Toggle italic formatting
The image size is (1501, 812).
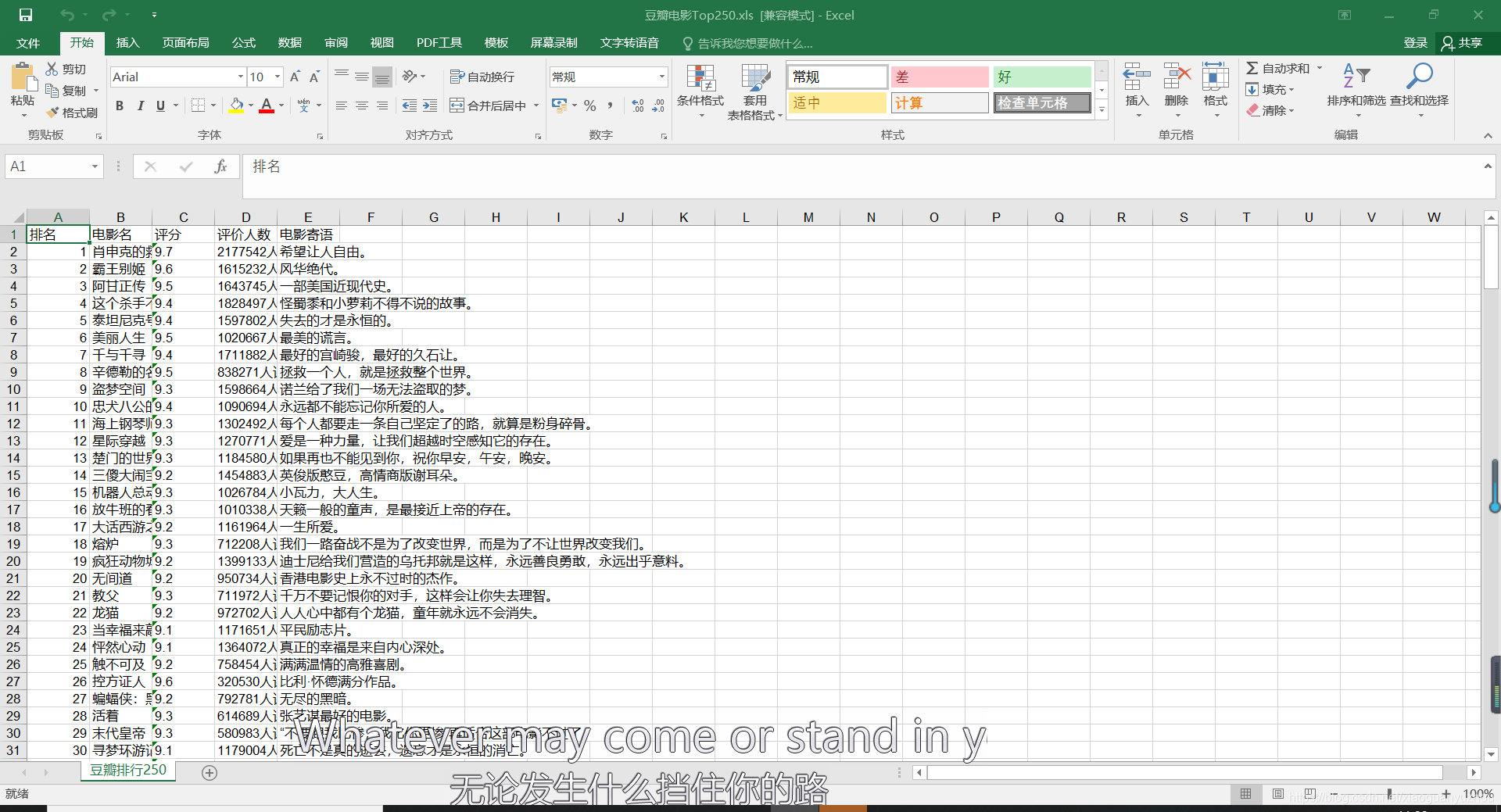(x=140, y=106)
